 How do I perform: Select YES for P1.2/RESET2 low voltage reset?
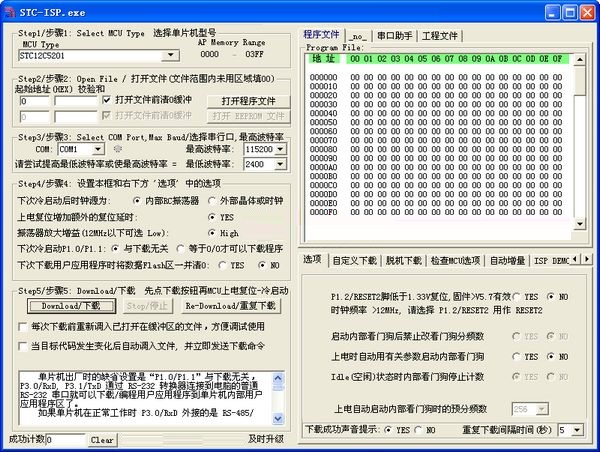517,297
